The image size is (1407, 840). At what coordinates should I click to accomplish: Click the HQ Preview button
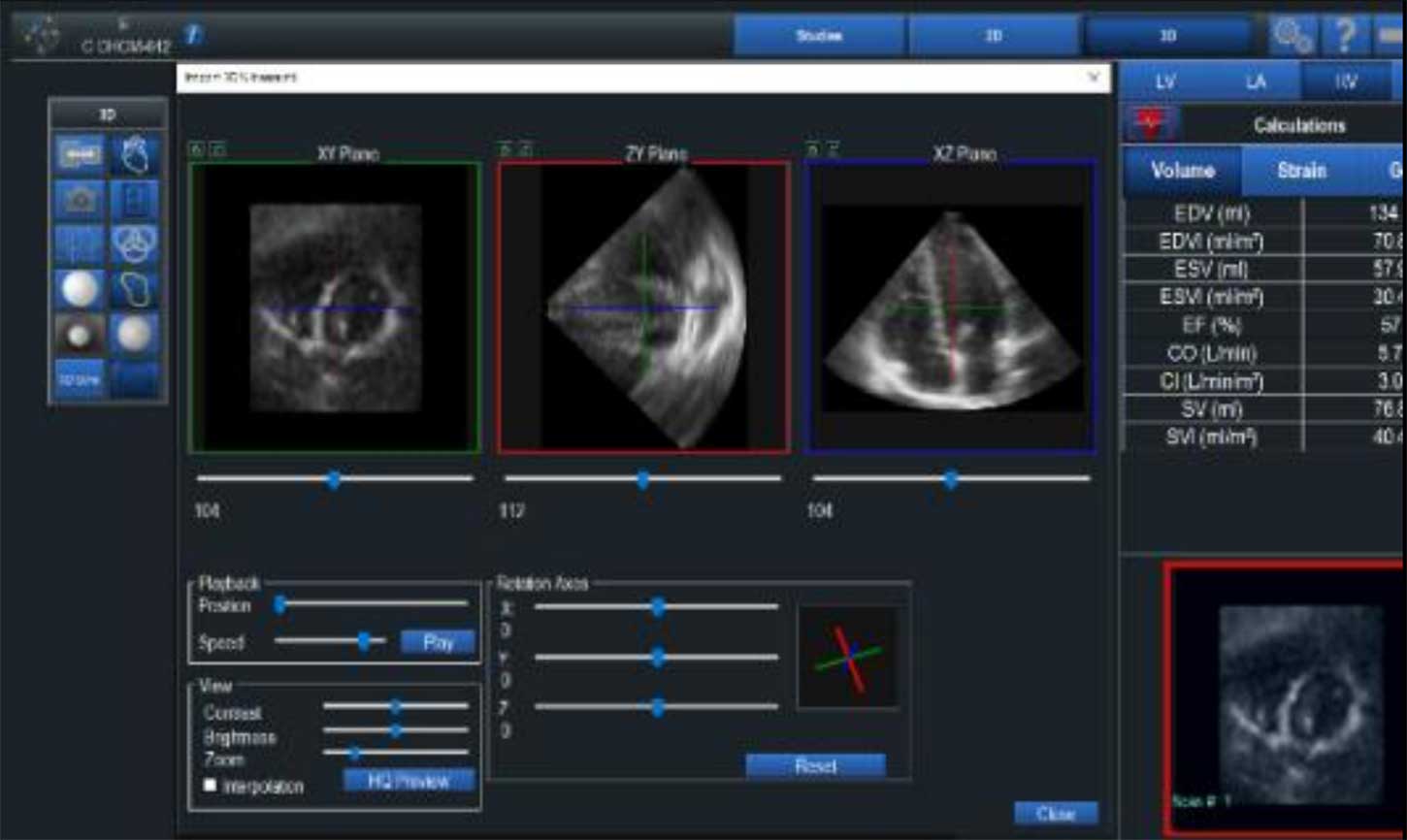(x=409, y=781)
